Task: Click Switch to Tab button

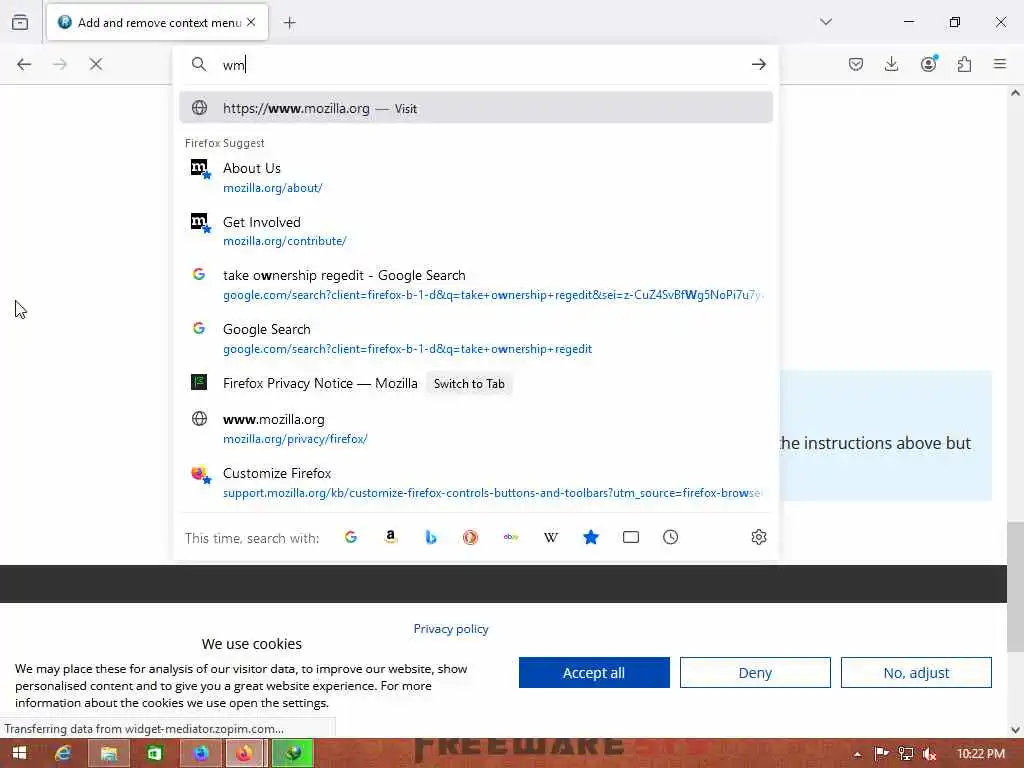Action: click(x=469, y=383)
